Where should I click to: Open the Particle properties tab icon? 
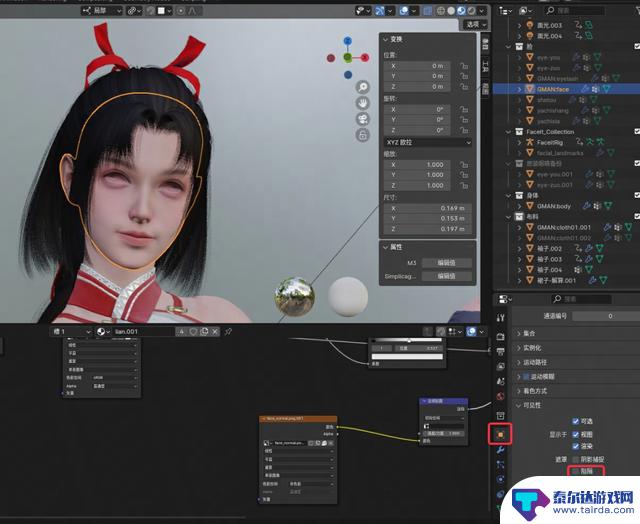[500, 464]
